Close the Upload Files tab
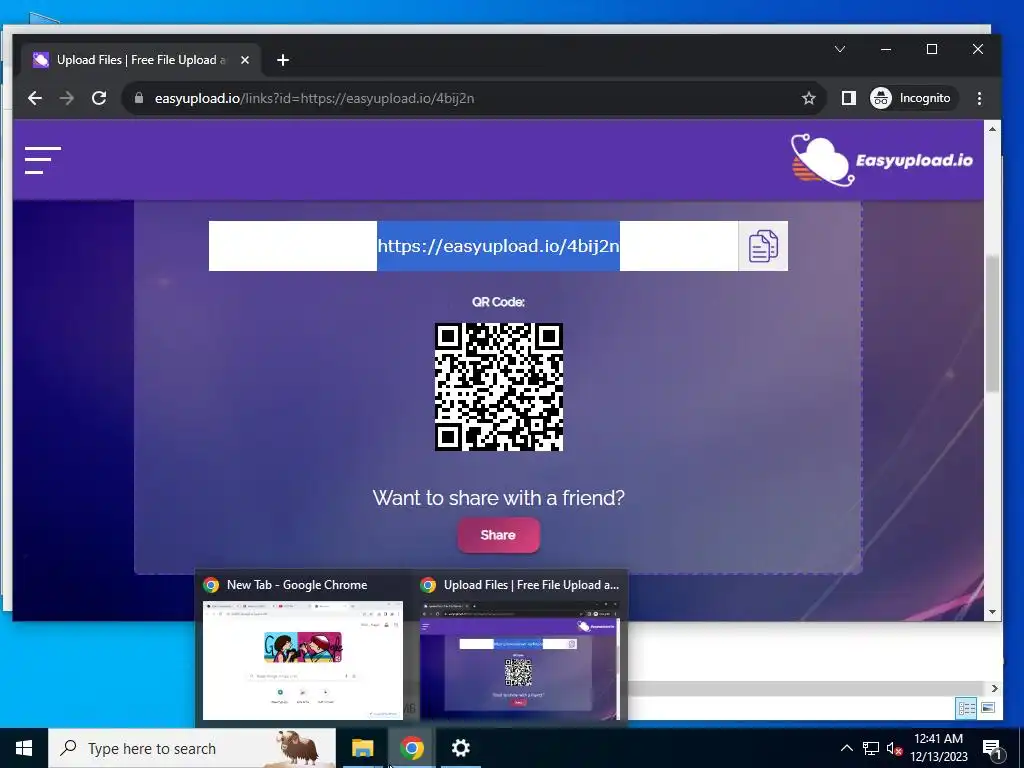The height and width of the screenshot is (768, 1024). pos(245,60)
